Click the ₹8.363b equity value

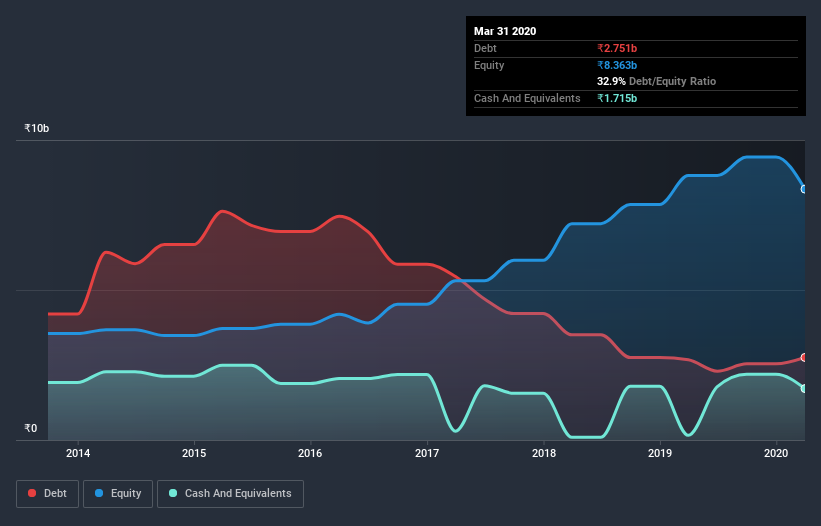[x=617, y=65]
